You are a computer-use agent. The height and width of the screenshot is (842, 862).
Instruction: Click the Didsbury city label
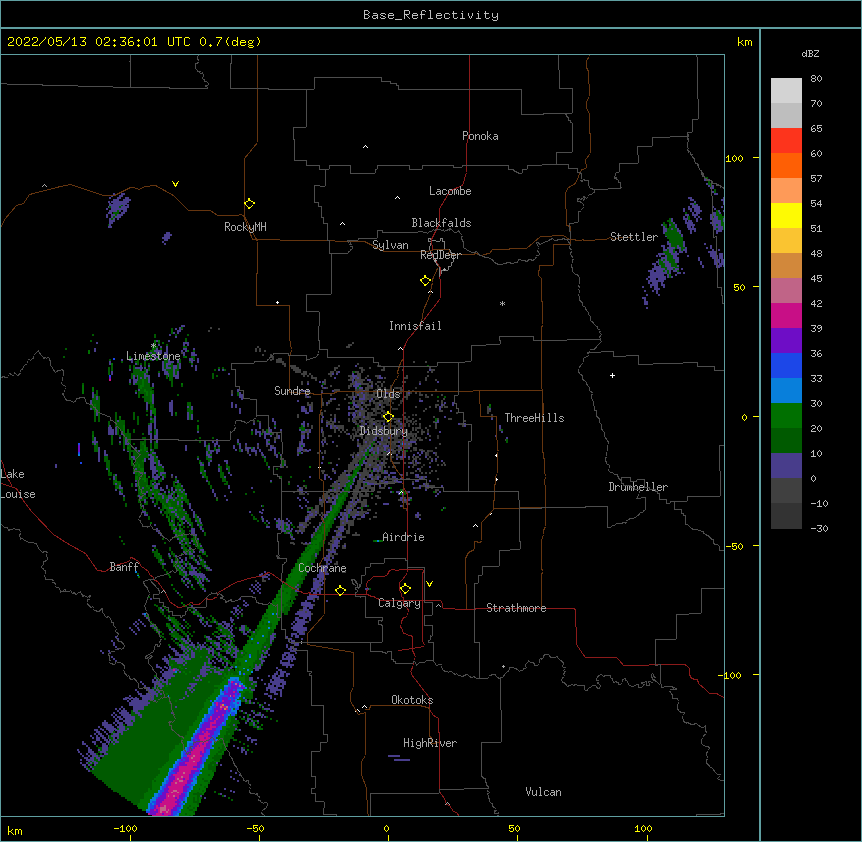click(383, 431)
